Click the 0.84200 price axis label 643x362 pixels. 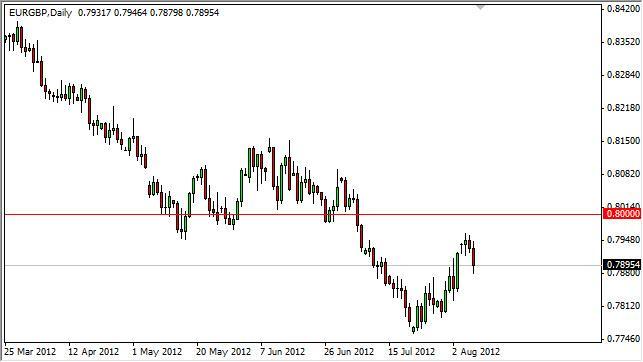point(623,9)
